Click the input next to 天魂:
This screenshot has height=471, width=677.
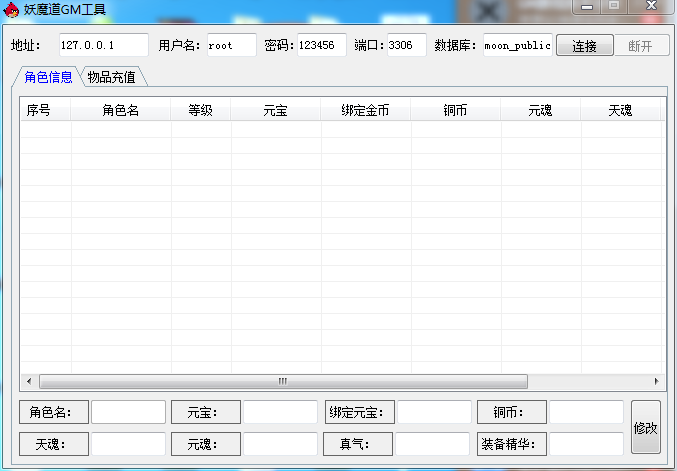click(x=128, y=444)
